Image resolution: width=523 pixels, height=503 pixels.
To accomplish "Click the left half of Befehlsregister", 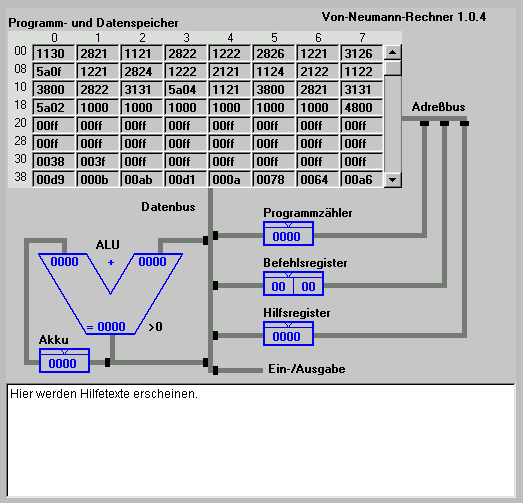I will coord(279,286).
